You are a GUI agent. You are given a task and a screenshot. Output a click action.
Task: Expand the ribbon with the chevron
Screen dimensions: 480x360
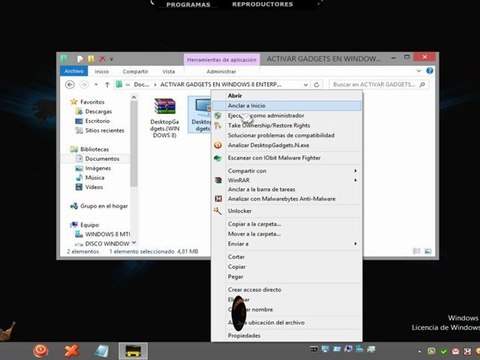click(x=419, y=71)
